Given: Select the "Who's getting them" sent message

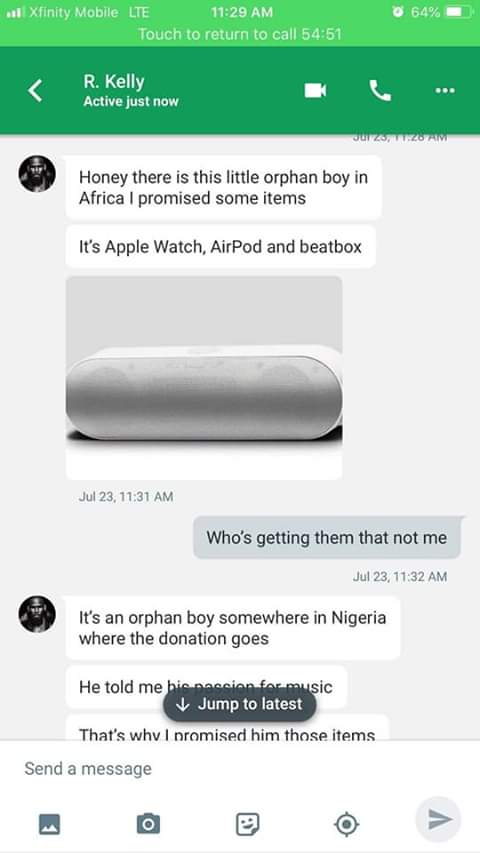Looking at the screenshot, I should (x=327, y=537).
